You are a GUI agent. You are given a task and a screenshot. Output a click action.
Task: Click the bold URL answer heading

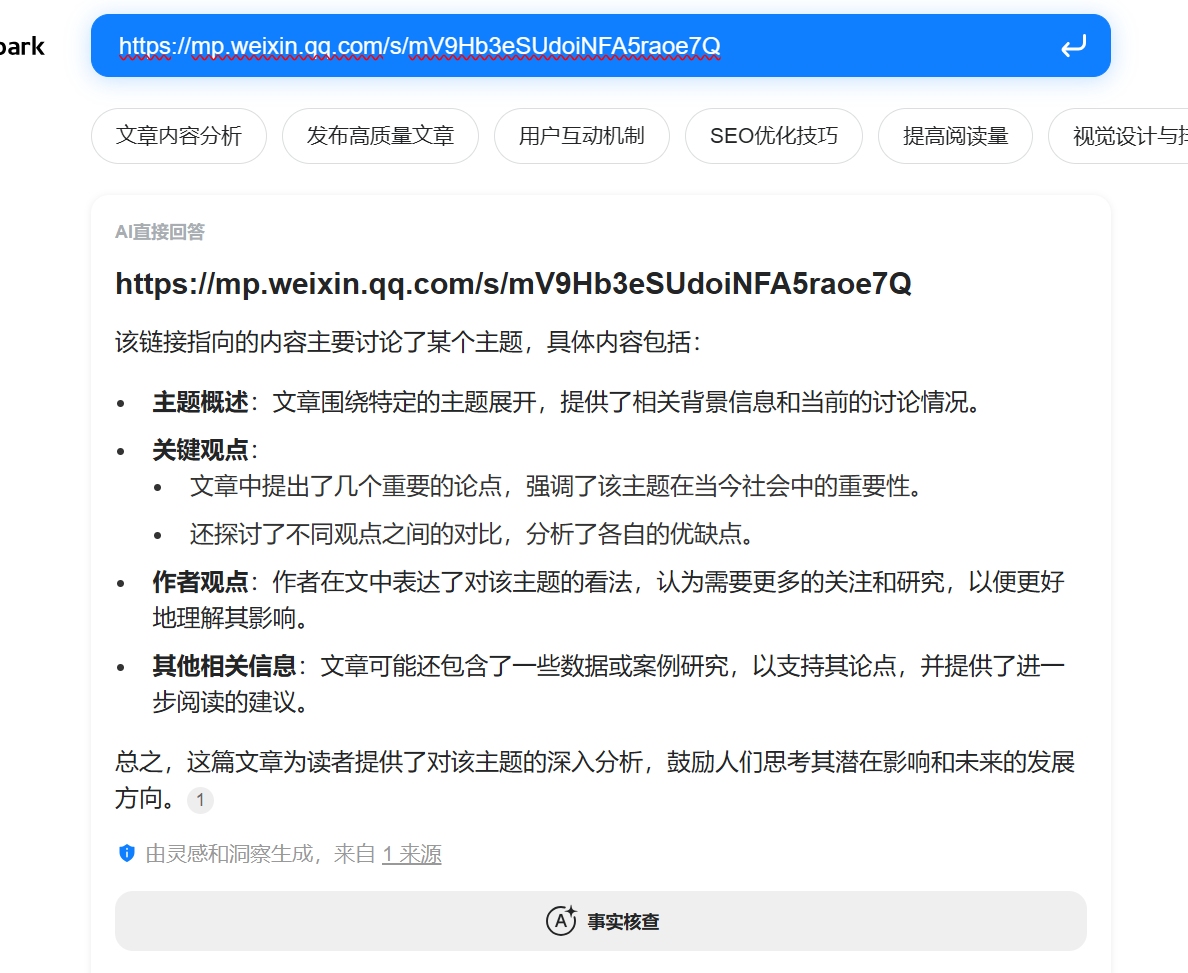513,283
